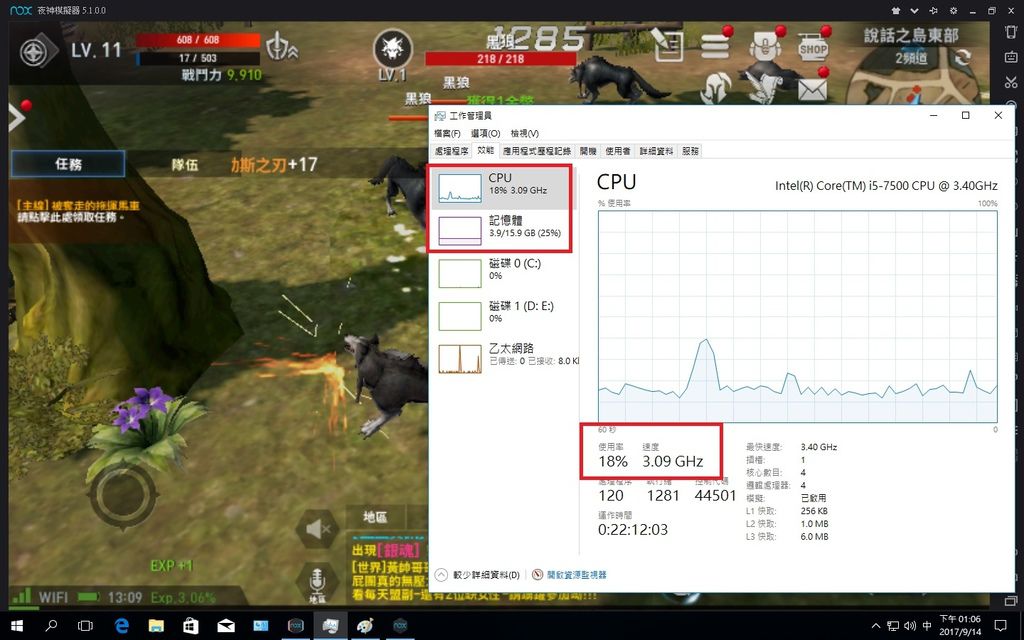Open the 檔案(F) menu in Task Manager

pos(447,133)
